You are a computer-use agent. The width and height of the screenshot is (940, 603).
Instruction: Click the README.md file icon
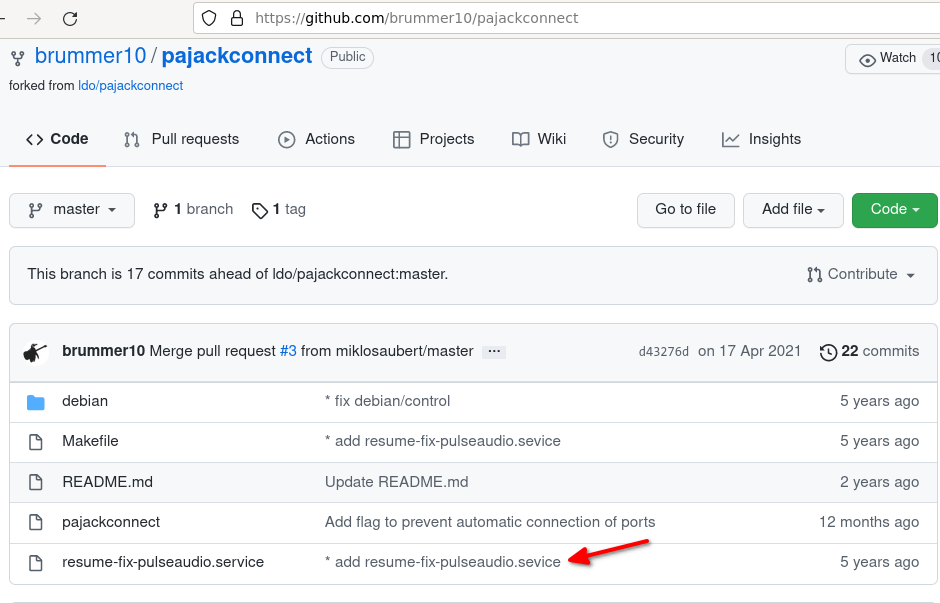35,483
